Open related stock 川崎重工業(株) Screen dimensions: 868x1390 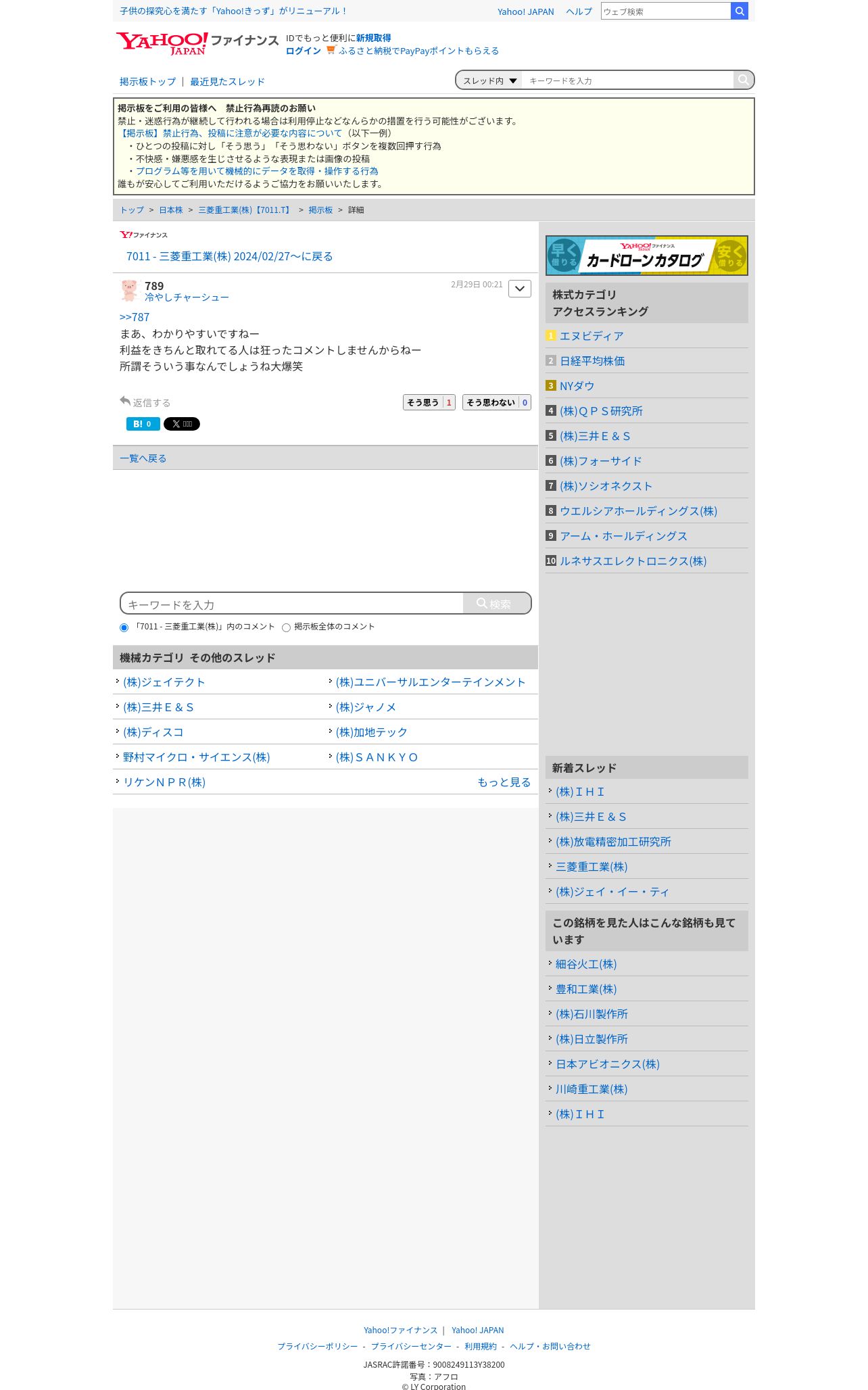point(592,1089)
